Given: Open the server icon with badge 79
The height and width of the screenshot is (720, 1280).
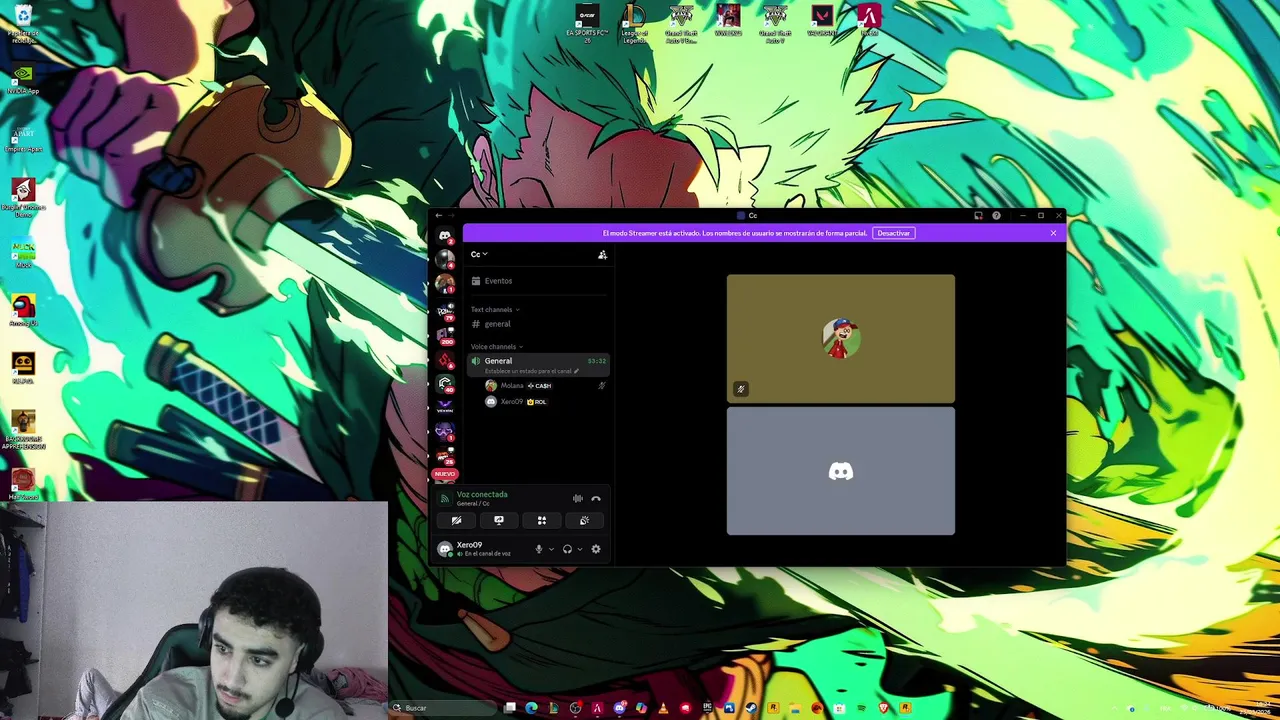Looking at the screenshot, I should [x=445, y=311].
